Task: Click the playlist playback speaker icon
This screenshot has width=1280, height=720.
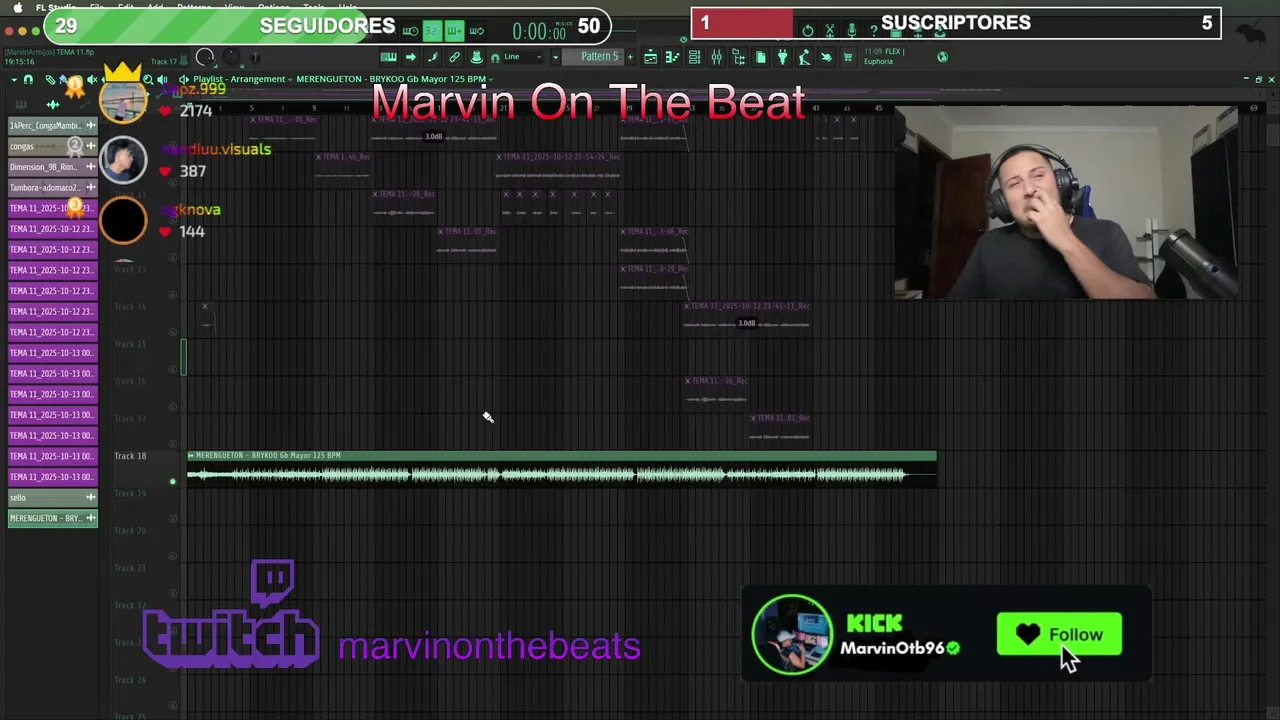Action: point(163,80)
